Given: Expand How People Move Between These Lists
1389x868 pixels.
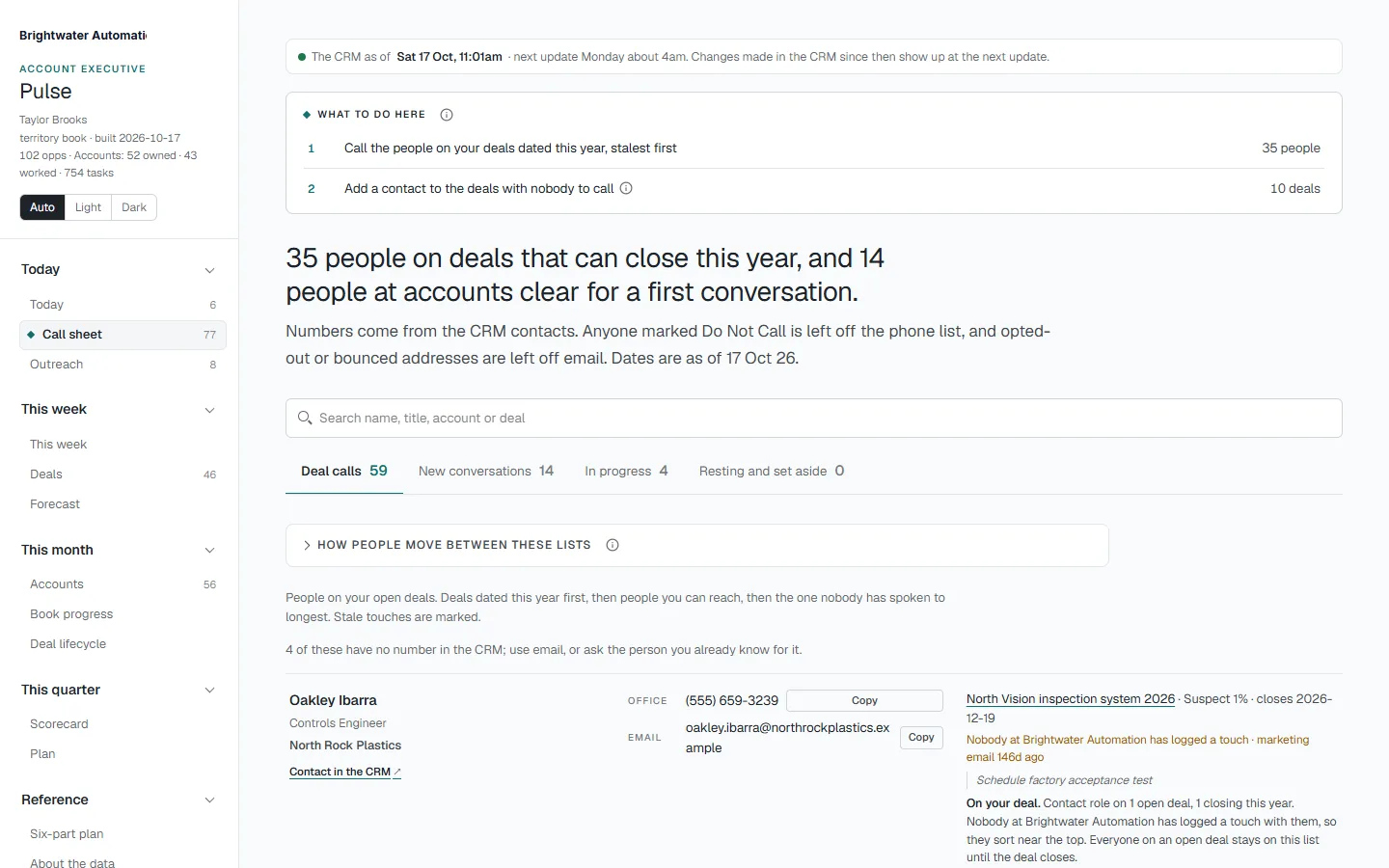Looking at the screenshot, I should (696, 545).
